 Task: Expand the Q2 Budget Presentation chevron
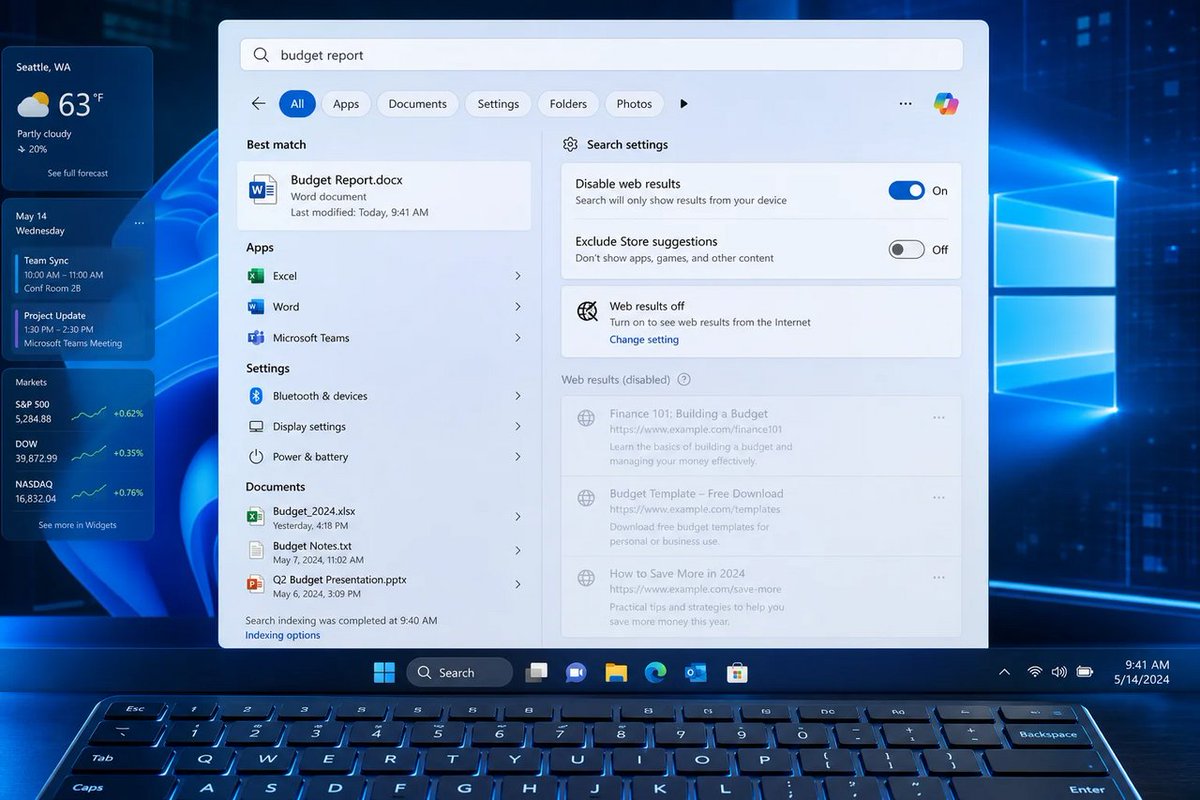click(518, 584)
